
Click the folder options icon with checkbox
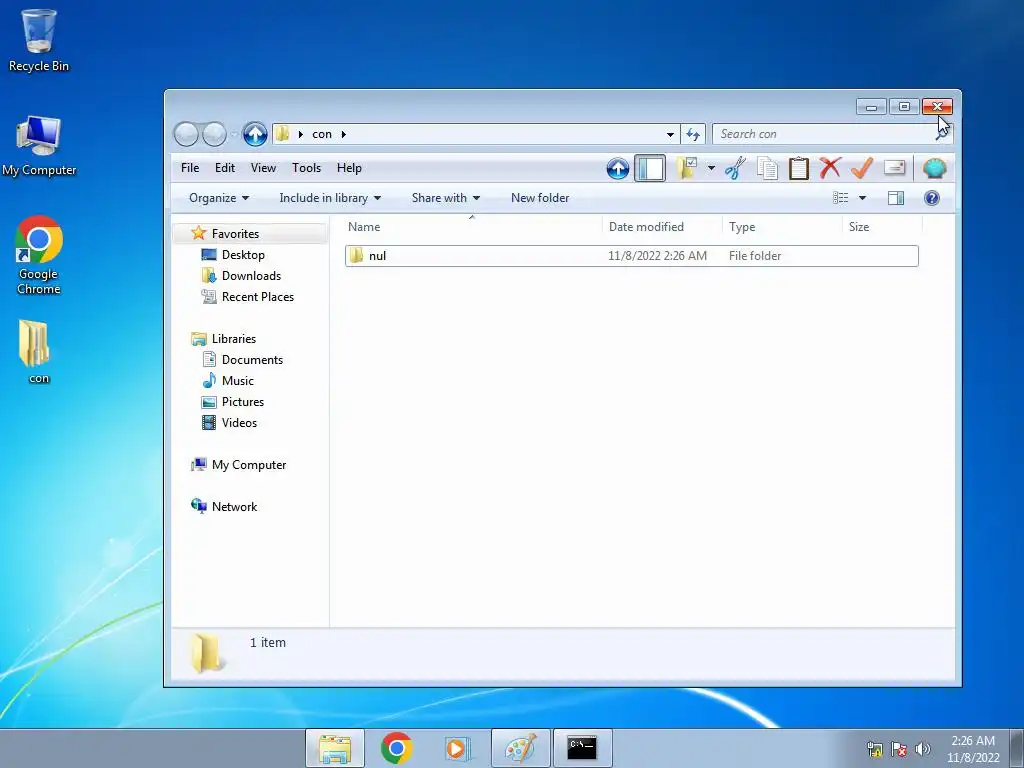point(687,168)
